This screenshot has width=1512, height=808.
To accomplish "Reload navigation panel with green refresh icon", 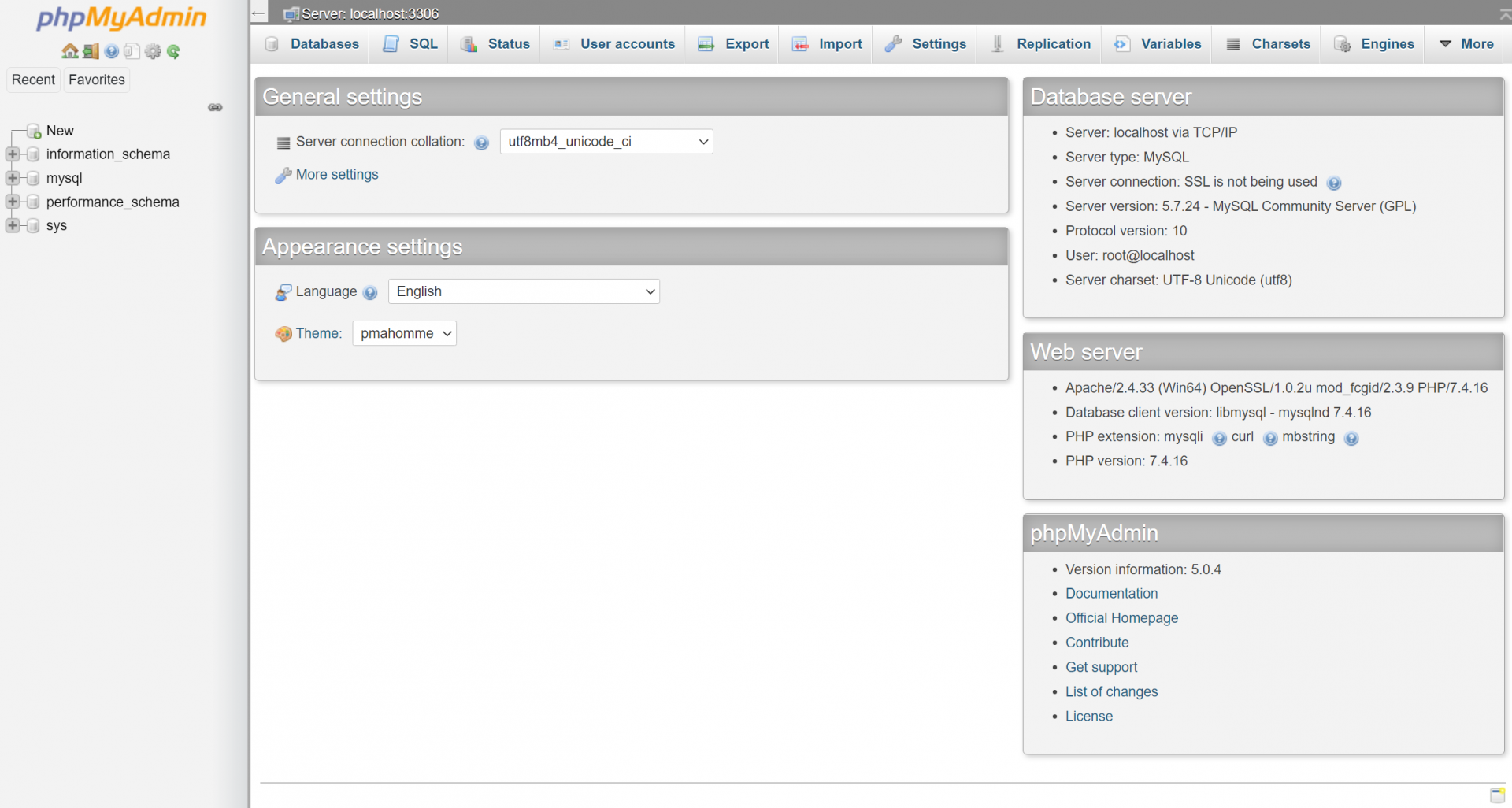I will [173, 51].
